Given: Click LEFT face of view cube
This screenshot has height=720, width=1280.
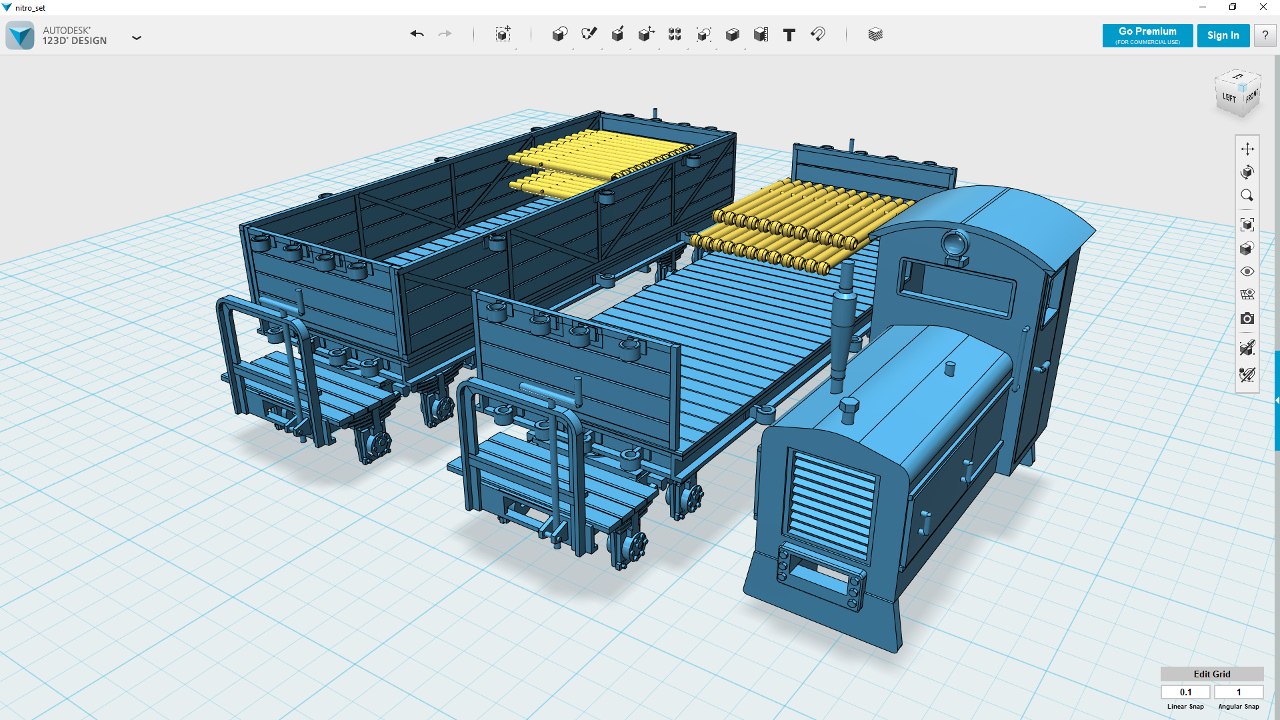Looking at the screenshot, I should tap(1229, 98).
